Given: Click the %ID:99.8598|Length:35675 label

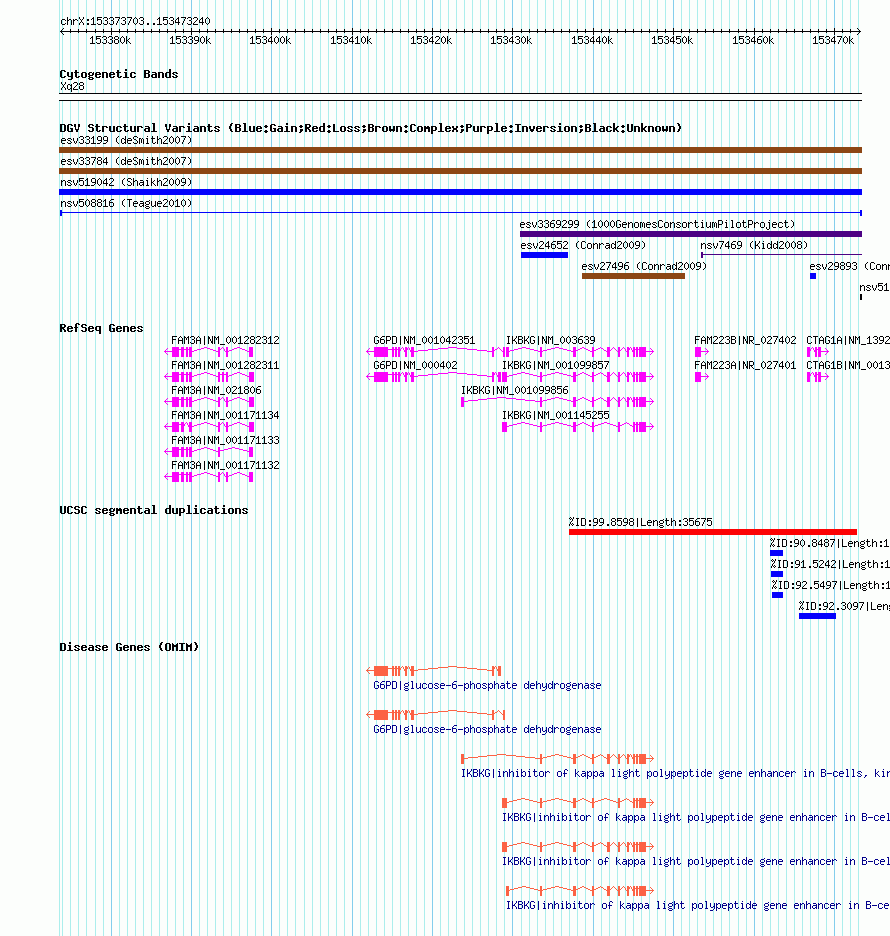Looking at the screenshot, I should pos(640,522).
